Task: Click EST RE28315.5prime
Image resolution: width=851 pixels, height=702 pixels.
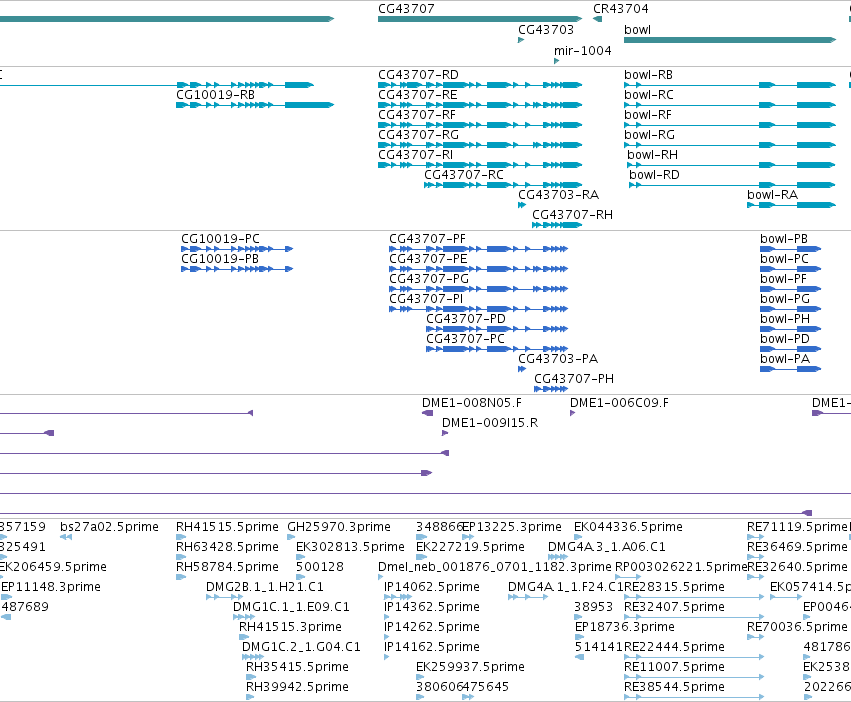Action: [x=694, y=597]
